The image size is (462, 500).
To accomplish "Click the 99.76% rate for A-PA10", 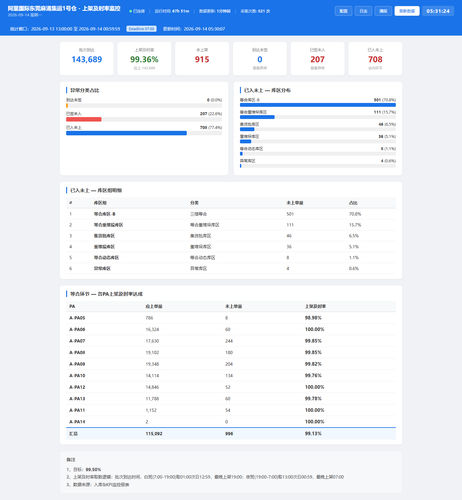I will pos(313,376).
